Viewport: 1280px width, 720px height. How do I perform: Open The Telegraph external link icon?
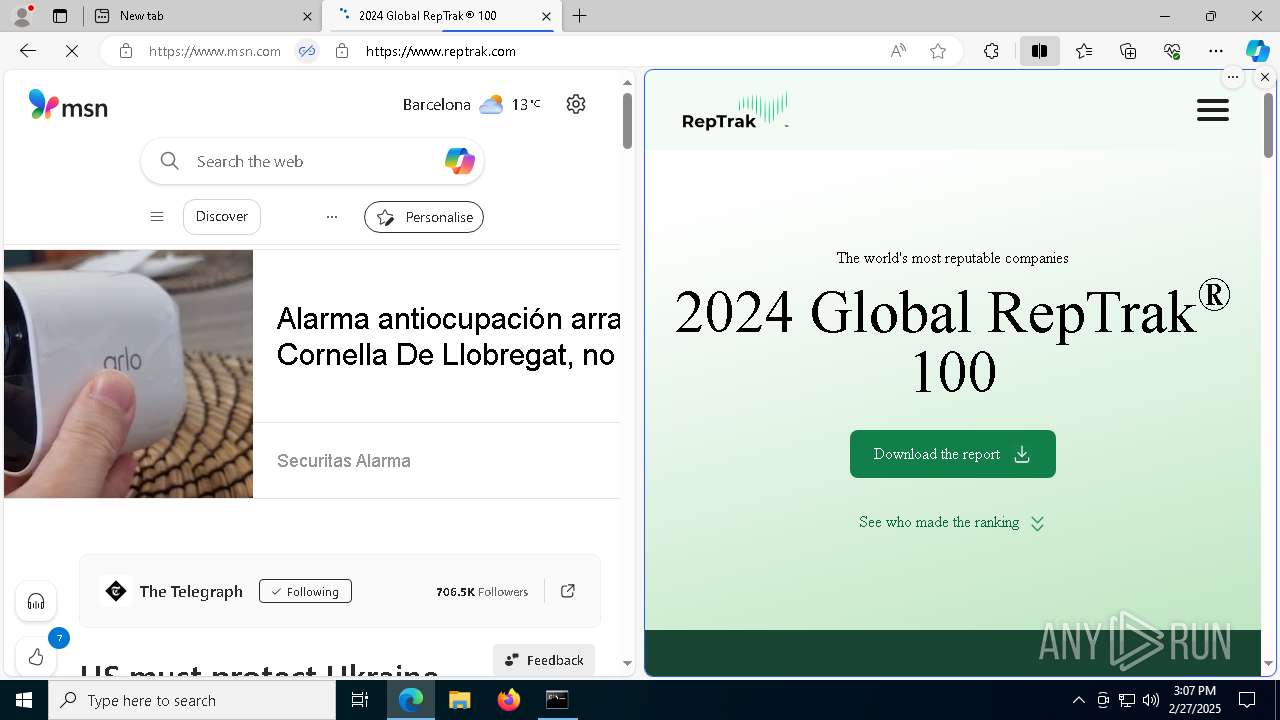point(568,591)
